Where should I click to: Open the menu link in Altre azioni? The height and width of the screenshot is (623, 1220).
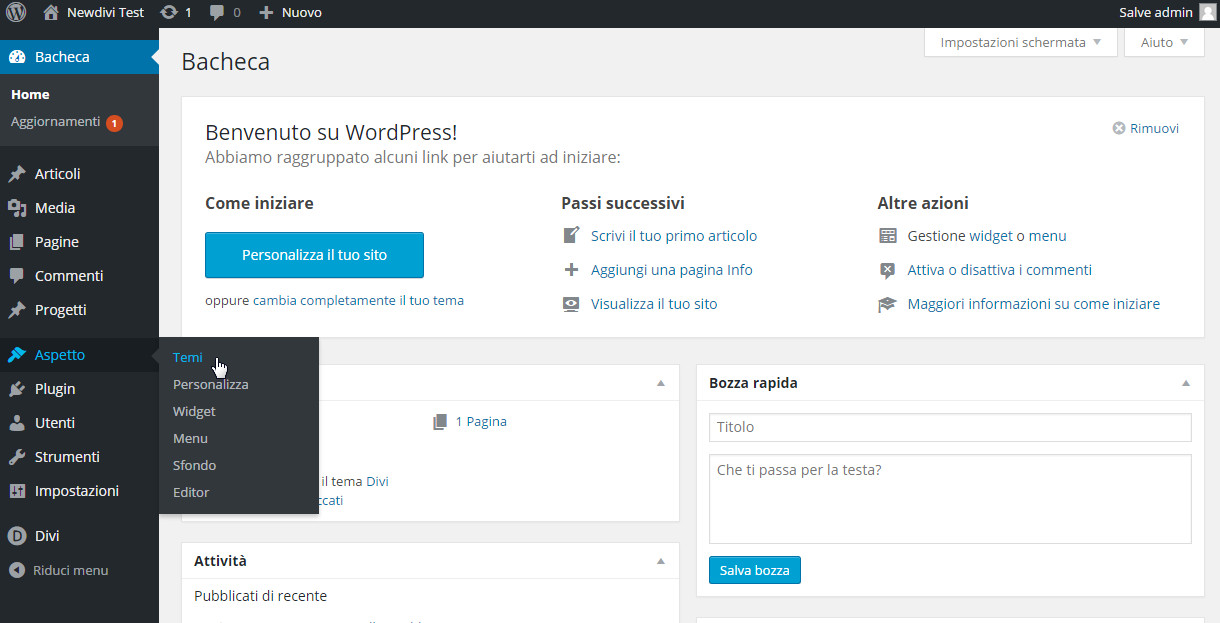1048,236
